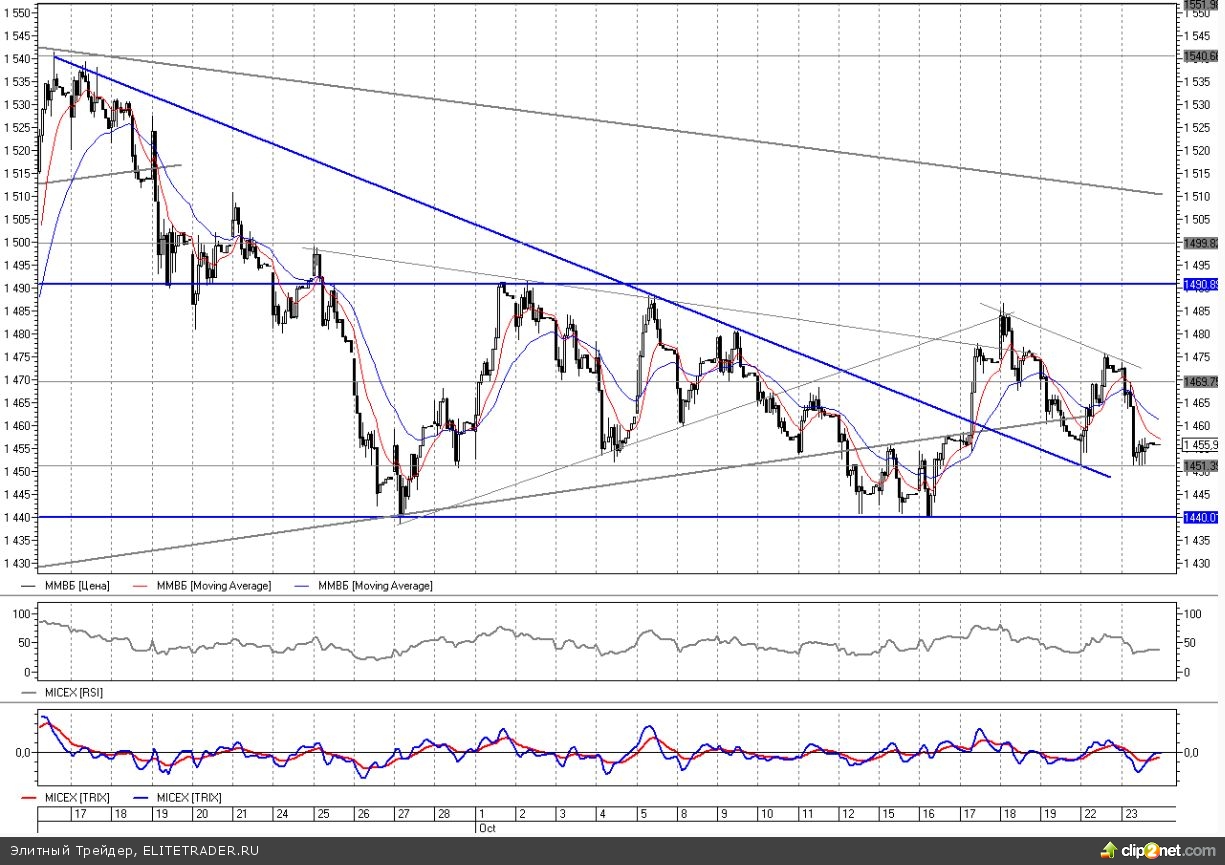The image size is (1225, 865).
Task: Select the ММВБ [Цена] legend entry
Action: tap(75, 585)
